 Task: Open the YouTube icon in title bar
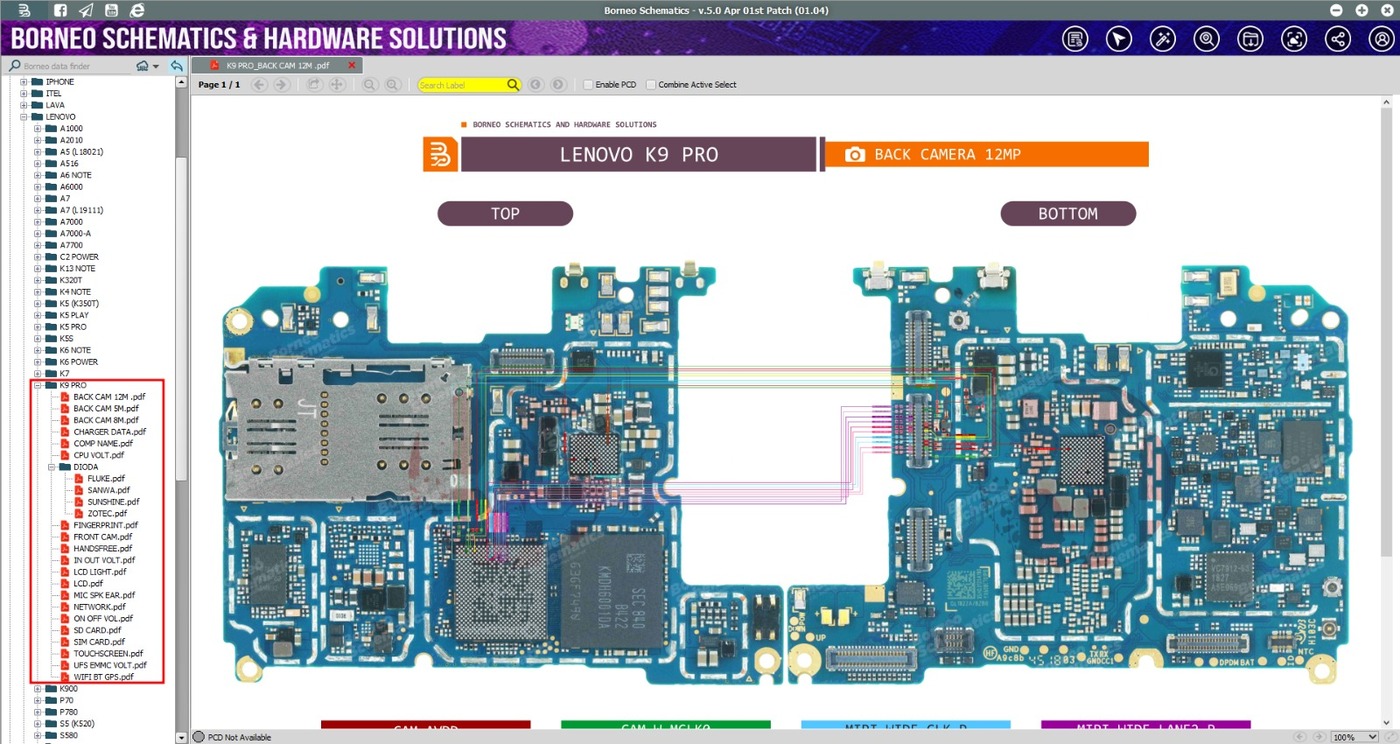coord(111,10)
